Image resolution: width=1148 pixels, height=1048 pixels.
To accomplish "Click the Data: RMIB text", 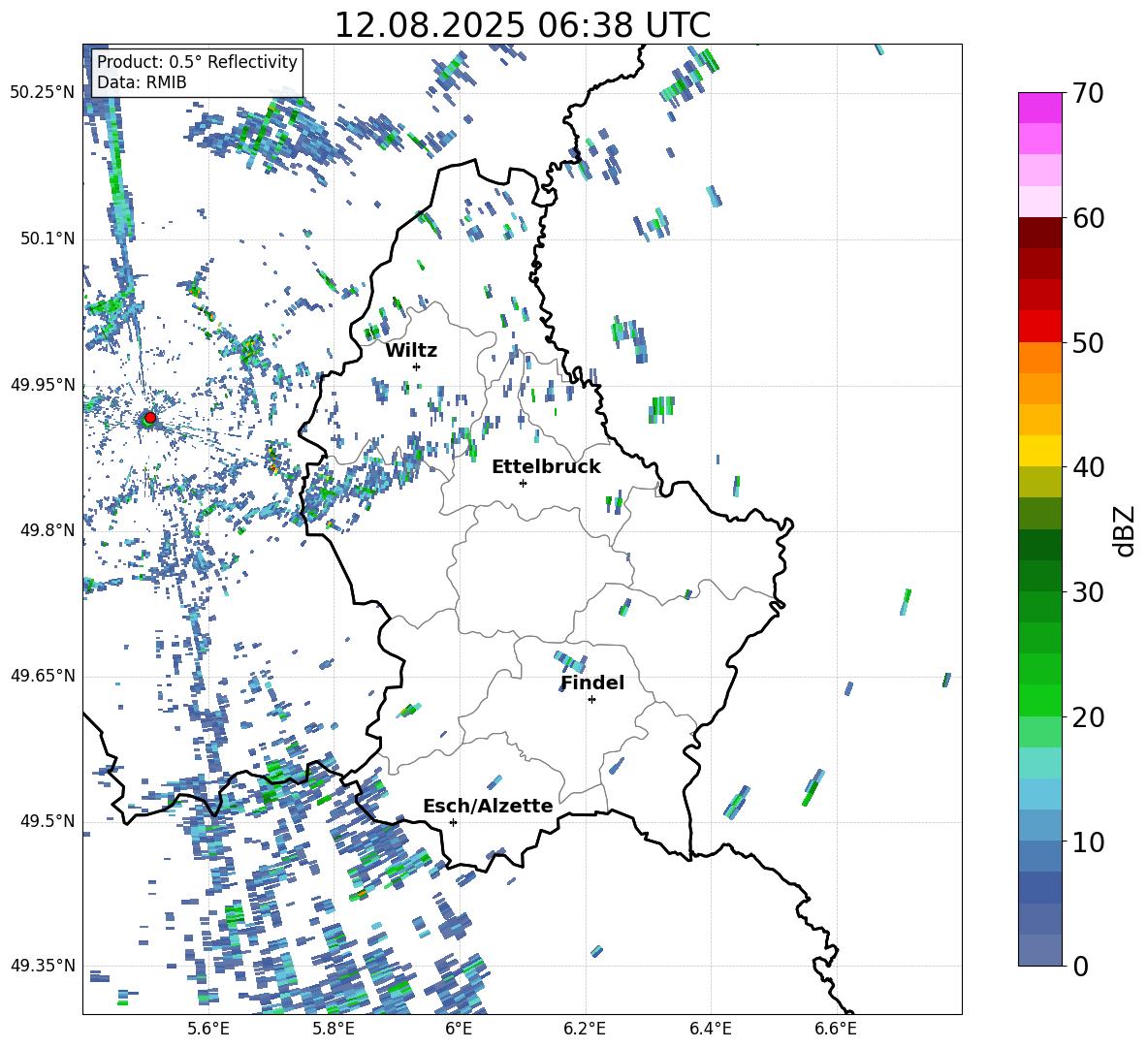I will pos(142,82).
